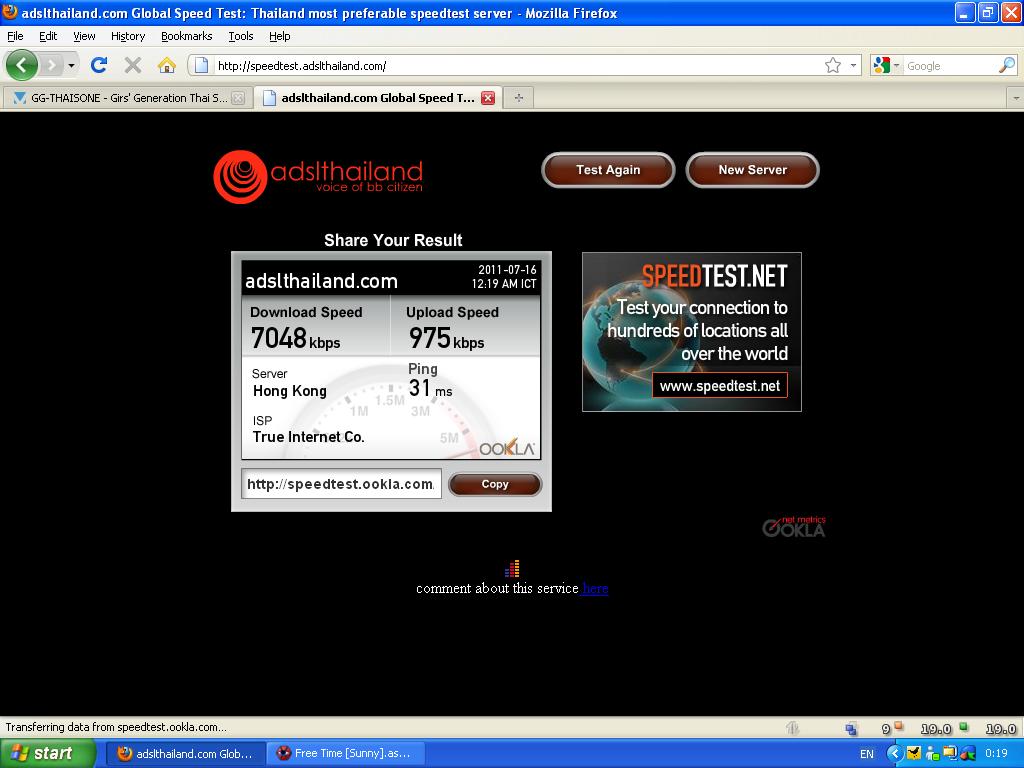1024x768 pixels.
Task: Click the Hong Kong server name
Action: 289,391
